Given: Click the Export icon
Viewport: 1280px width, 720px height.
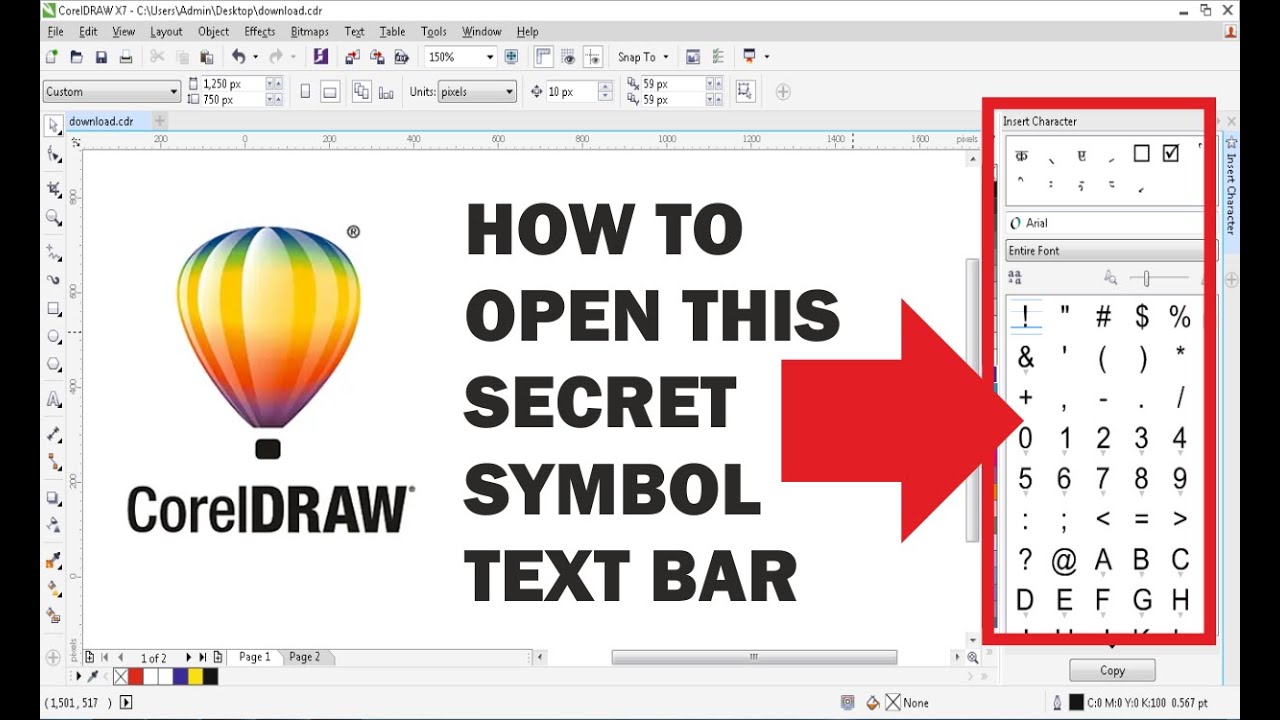Looking at the screenshot, I should pyautogui.click(x=377, y=57).
